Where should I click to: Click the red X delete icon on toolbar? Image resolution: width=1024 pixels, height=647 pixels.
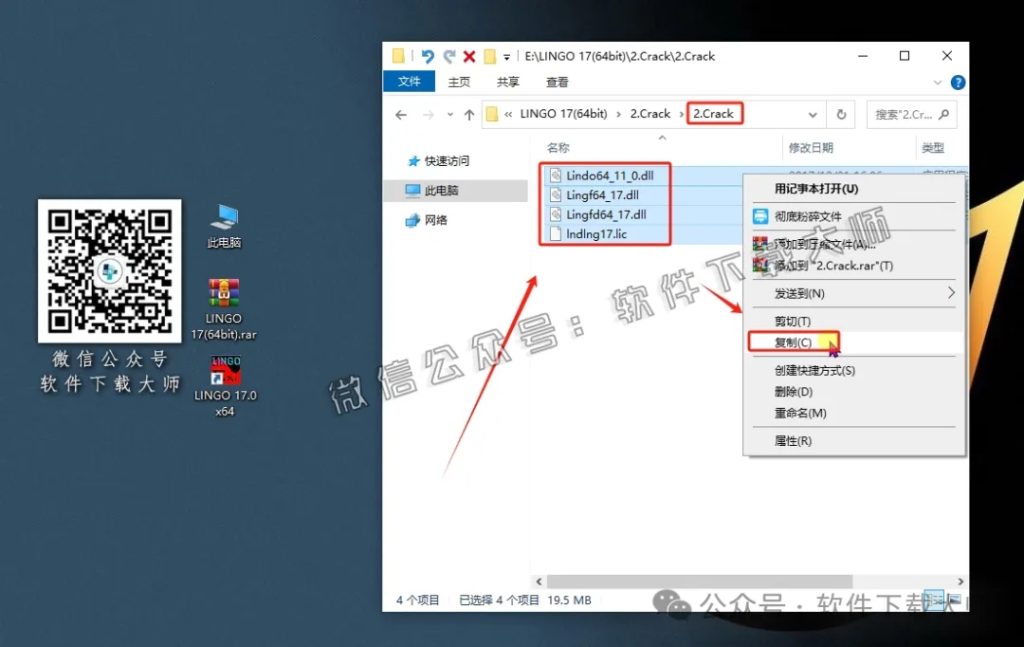click(x=469, y=56)
